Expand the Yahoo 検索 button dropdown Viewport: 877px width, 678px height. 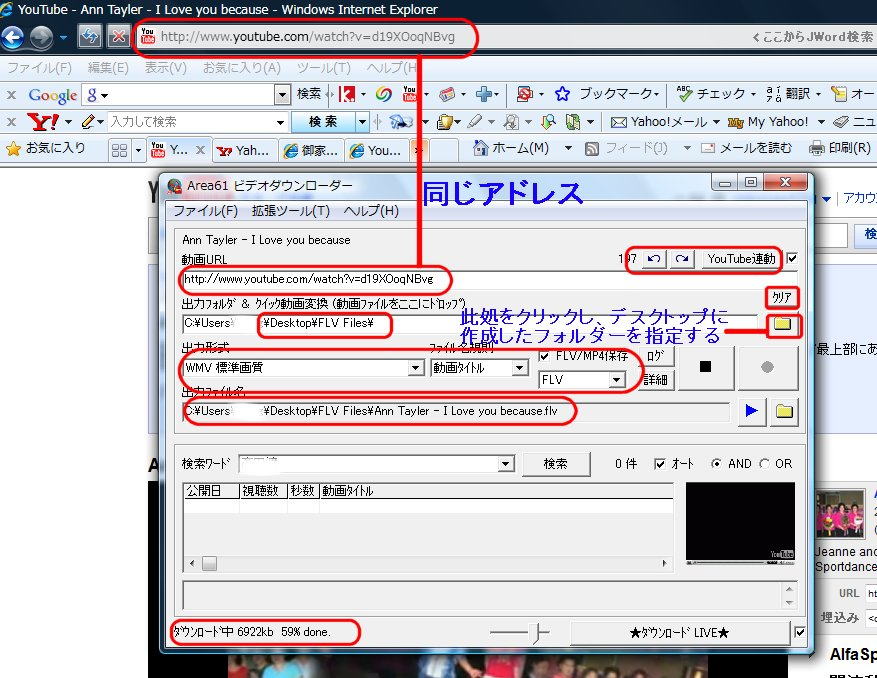coord(362,121)
